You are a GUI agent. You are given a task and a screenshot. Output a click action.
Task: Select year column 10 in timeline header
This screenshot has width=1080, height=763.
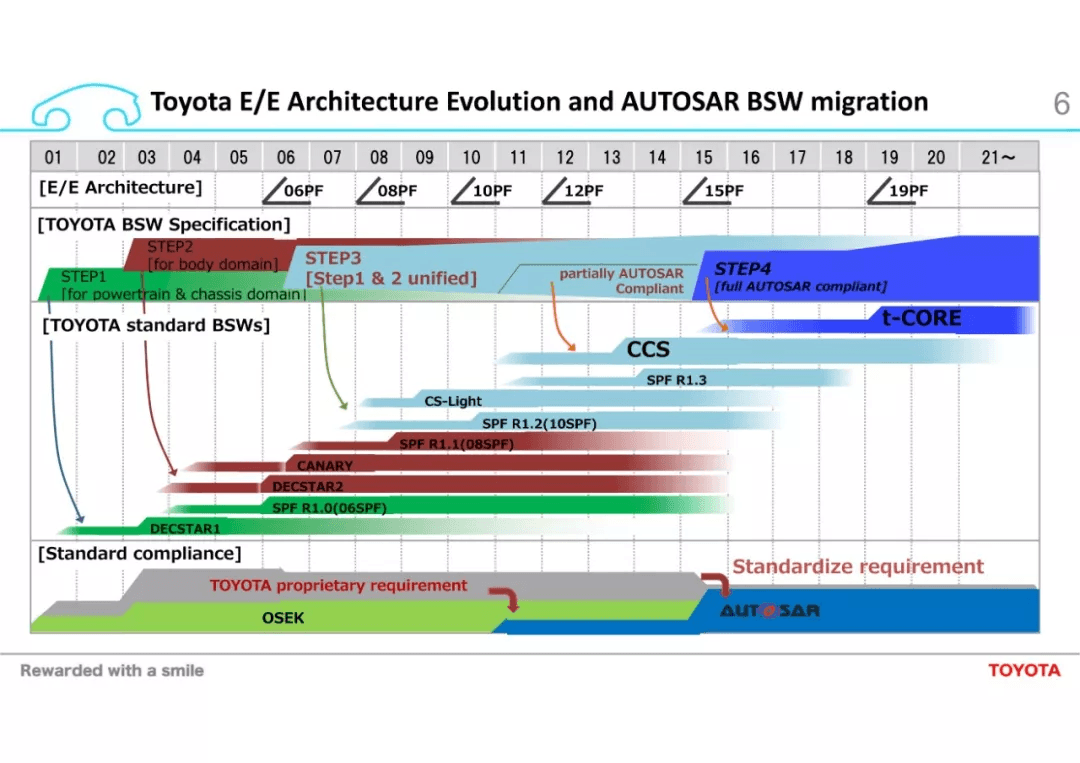(x=471, y=157)
